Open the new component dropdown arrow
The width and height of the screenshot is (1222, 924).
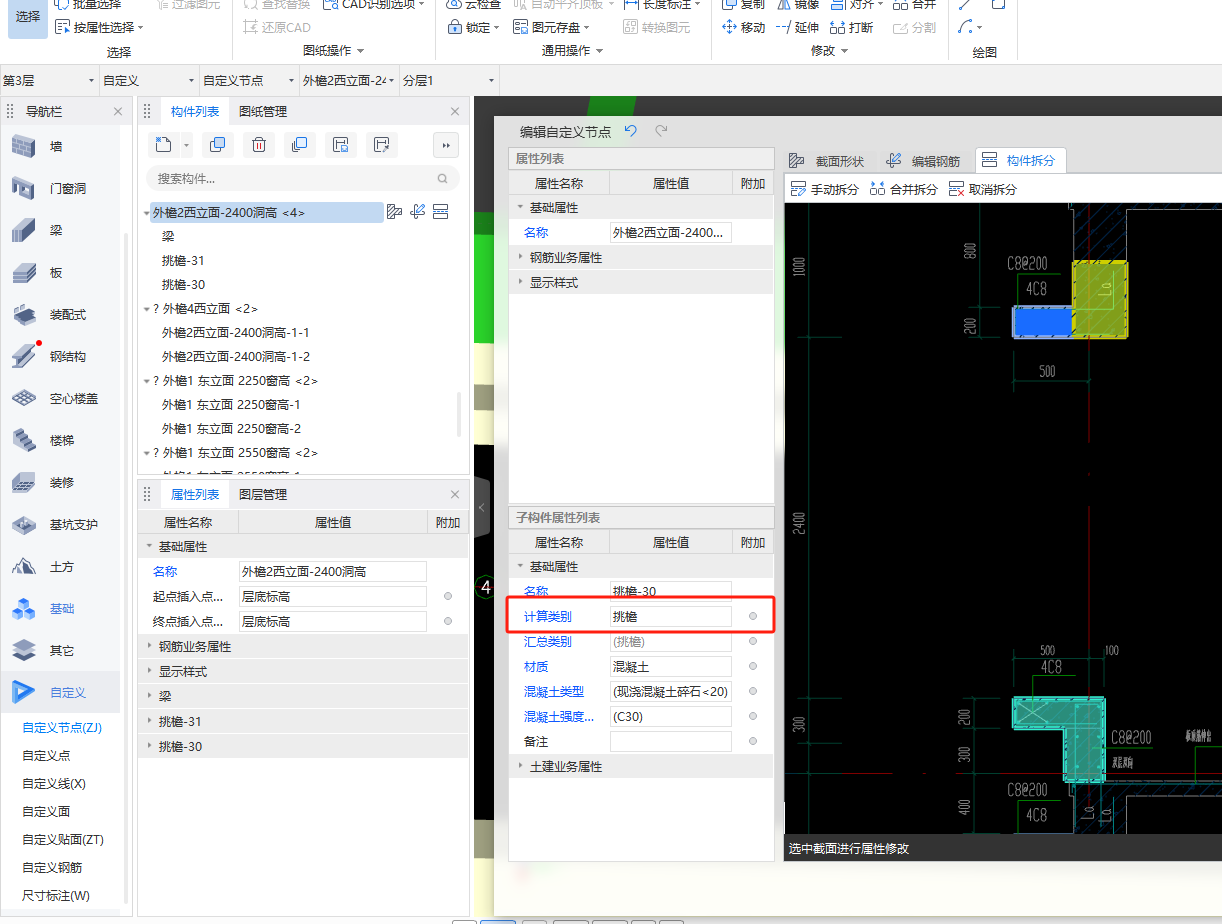(x=187, y=146)
